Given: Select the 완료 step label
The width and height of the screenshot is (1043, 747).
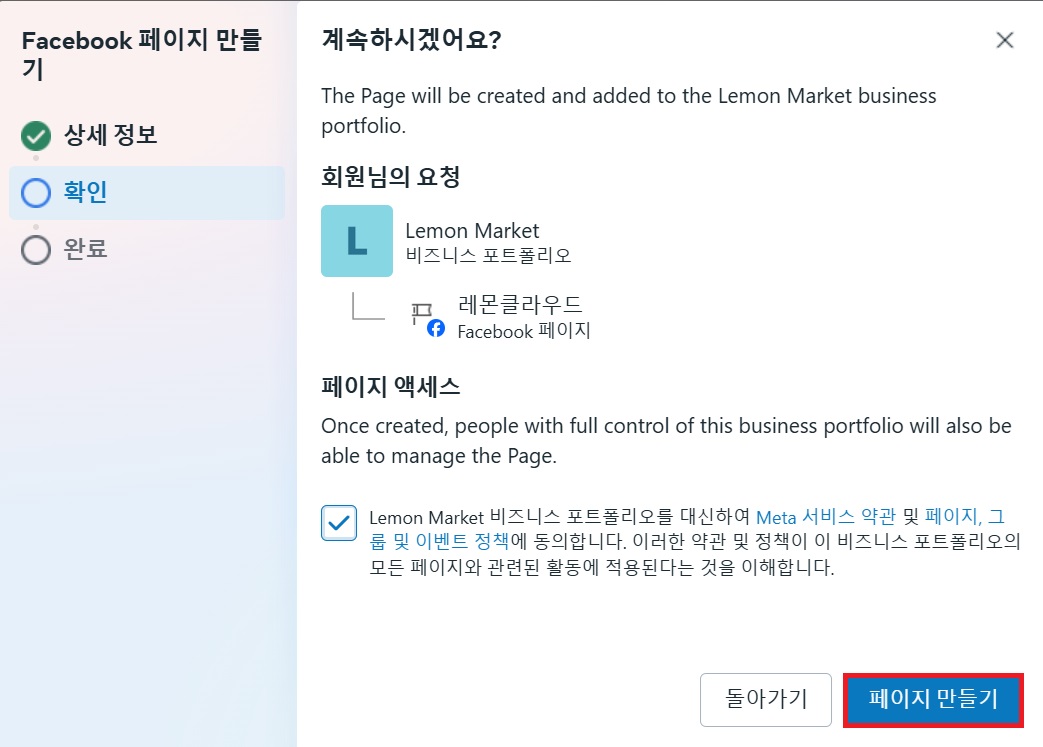Looking at the screenshot, I should click(x=85, y=249).
